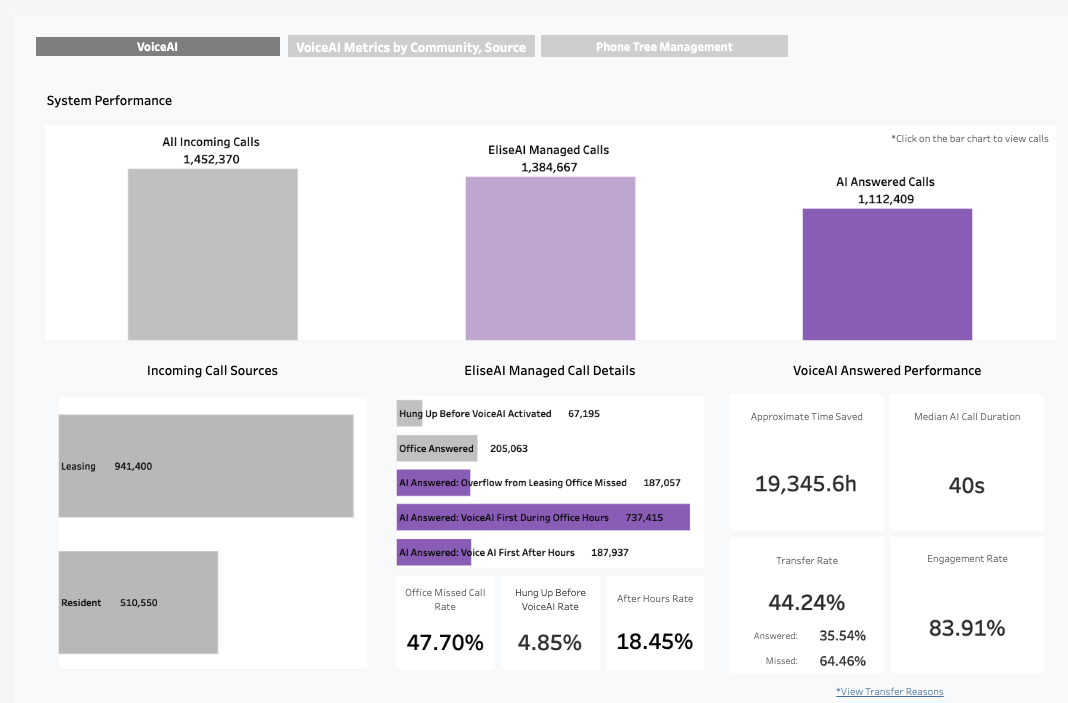1068x703 pixels.
Task: Click the 1,112,409 answered calls value
Action: 886,200
